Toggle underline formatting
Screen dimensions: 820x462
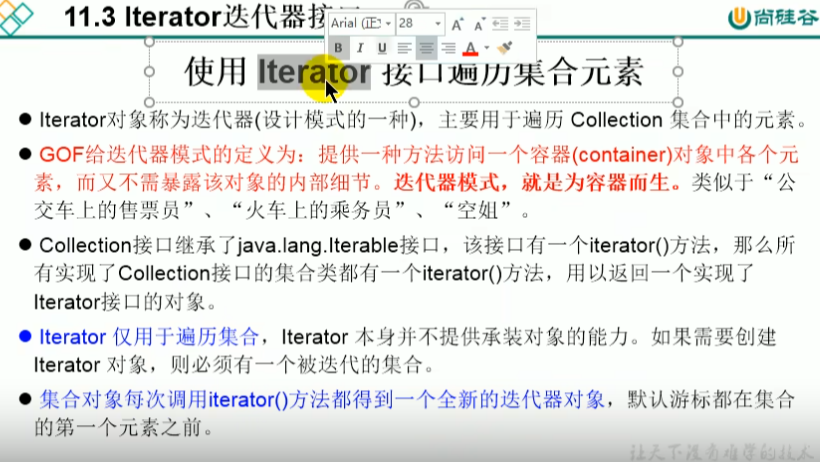381,47
